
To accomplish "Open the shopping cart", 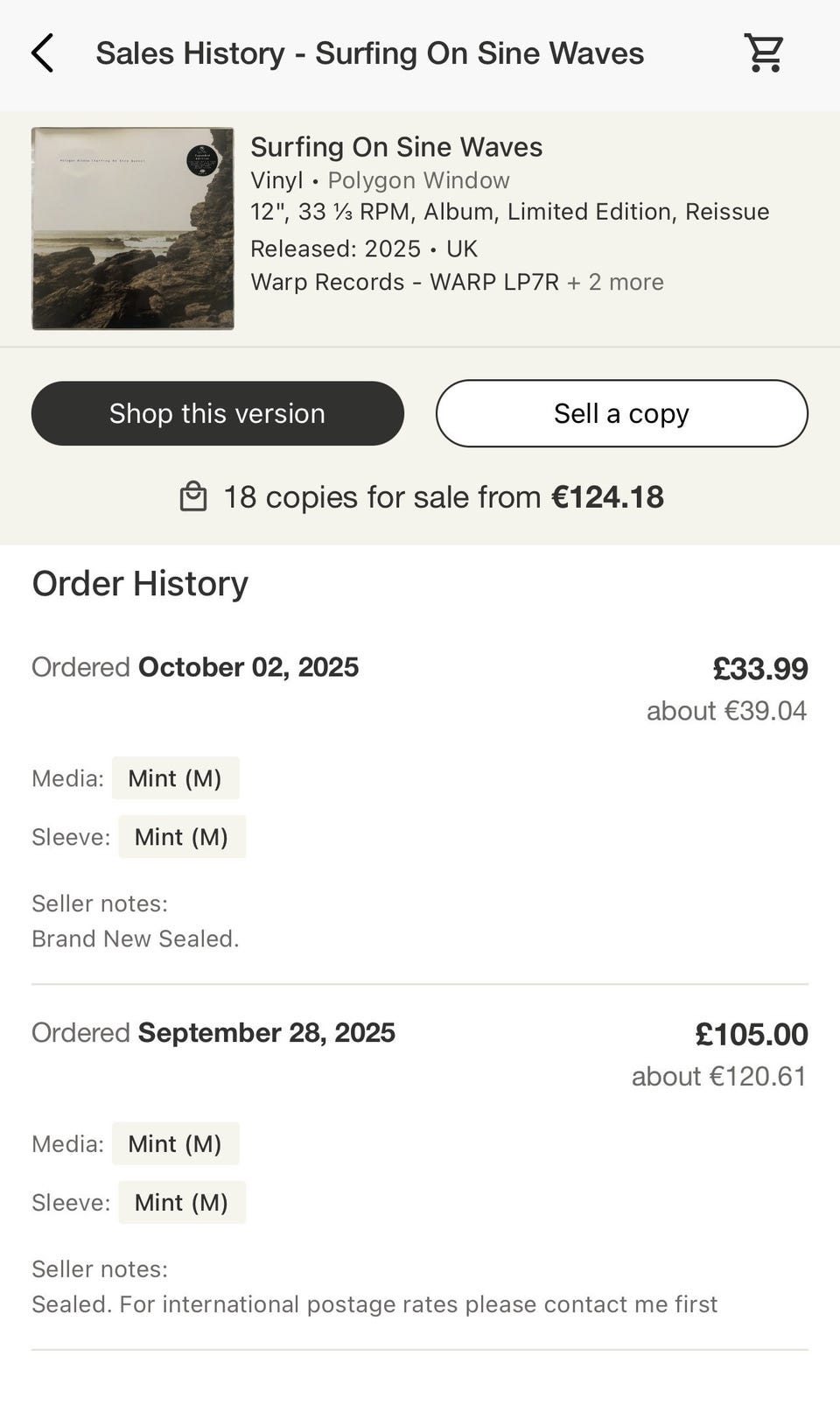I will [x=763, y=53].
